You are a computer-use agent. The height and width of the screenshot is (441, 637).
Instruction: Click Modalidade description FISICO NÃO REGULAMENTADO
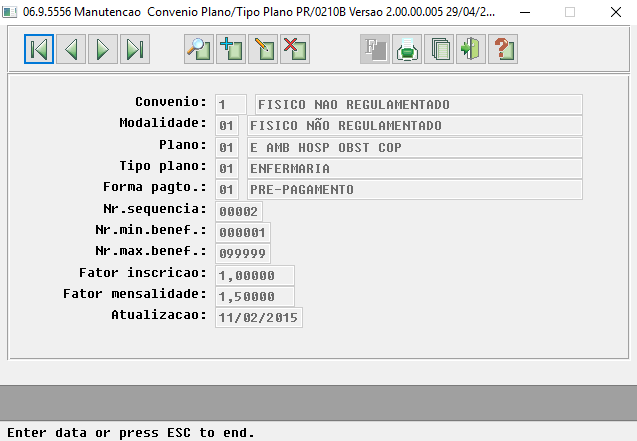[x=415, y=126]
